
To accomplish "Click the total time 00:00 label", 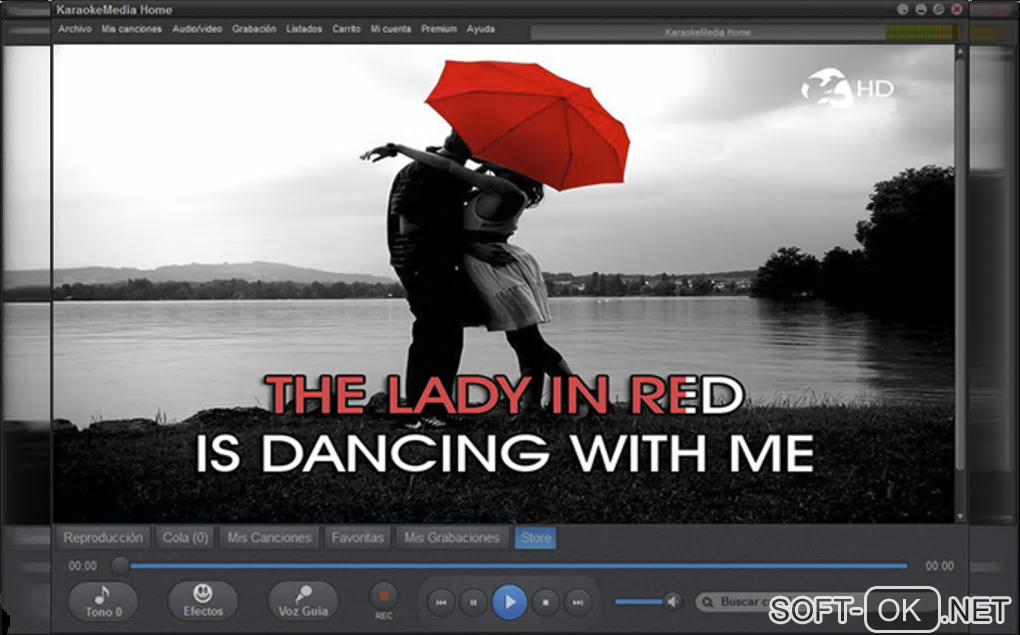I will tap(939, 566).
